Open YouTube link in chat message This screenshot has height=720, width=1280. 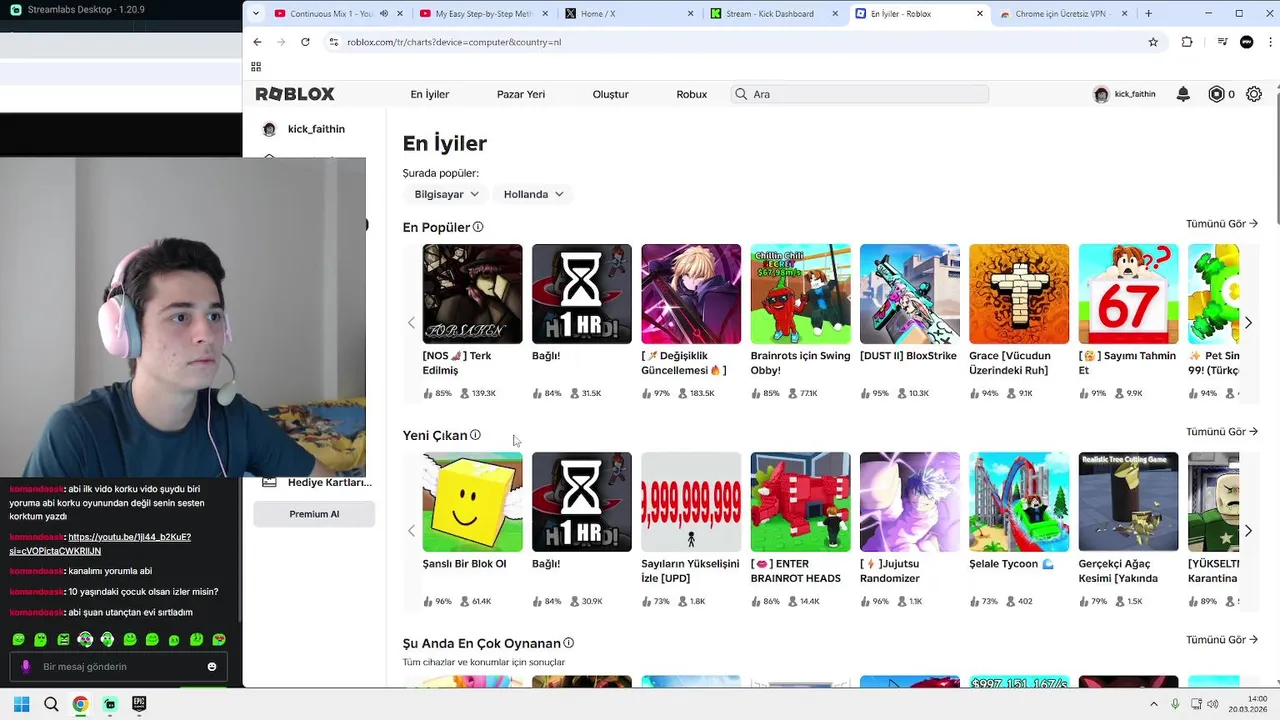tap(100, 544)
